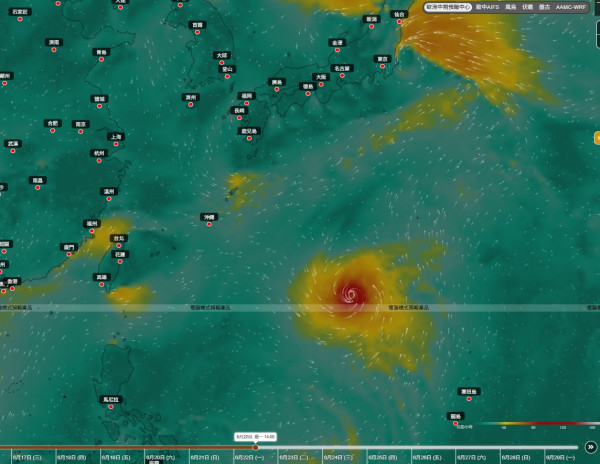Jump to 6月27日 (六) on the timeline
600x464 pixels.
[x=471, y=457]
